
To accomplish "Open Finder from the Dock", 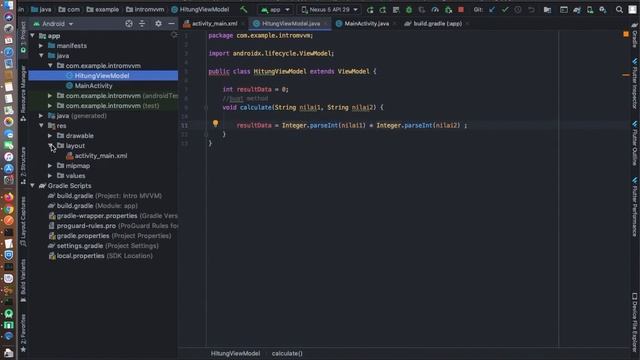I will (x=9, y=5).
